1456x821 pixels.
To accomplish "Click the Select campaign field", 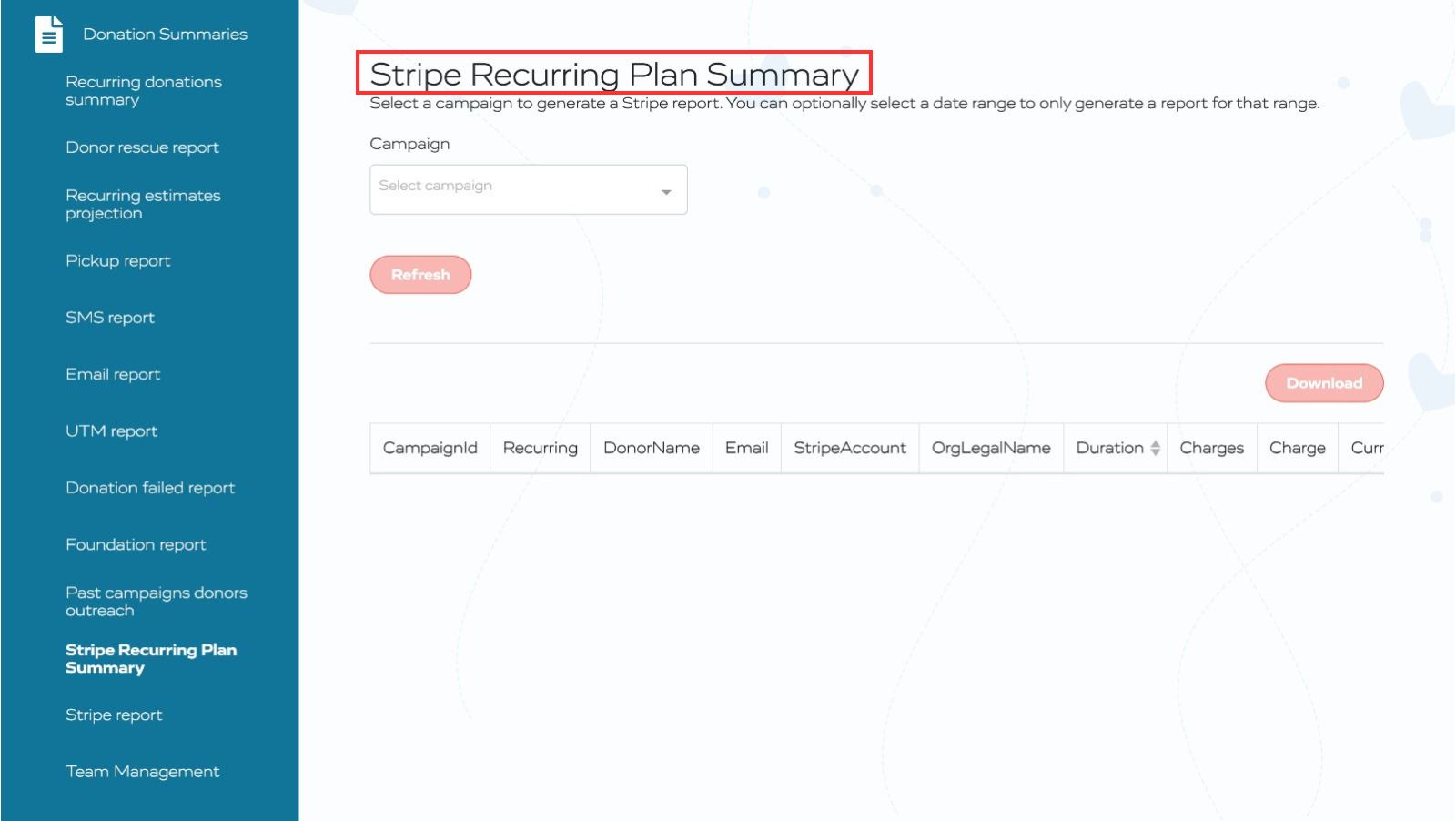I will pos(528,189).
